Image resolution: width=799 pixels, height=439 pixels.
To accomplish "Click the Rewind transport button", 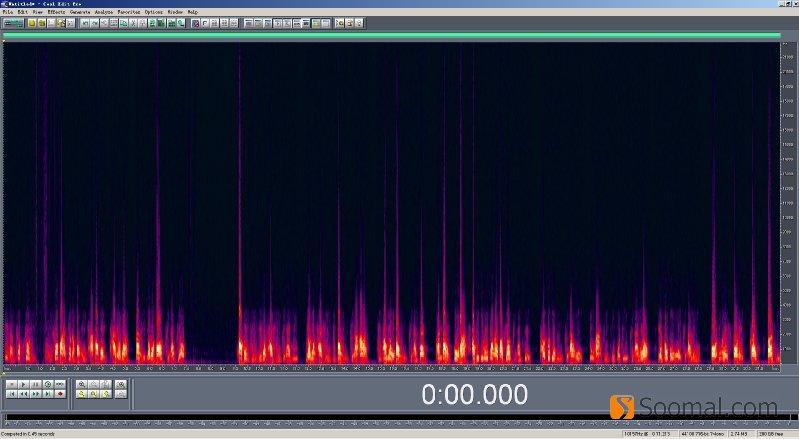I will click(x=23, y=394).
